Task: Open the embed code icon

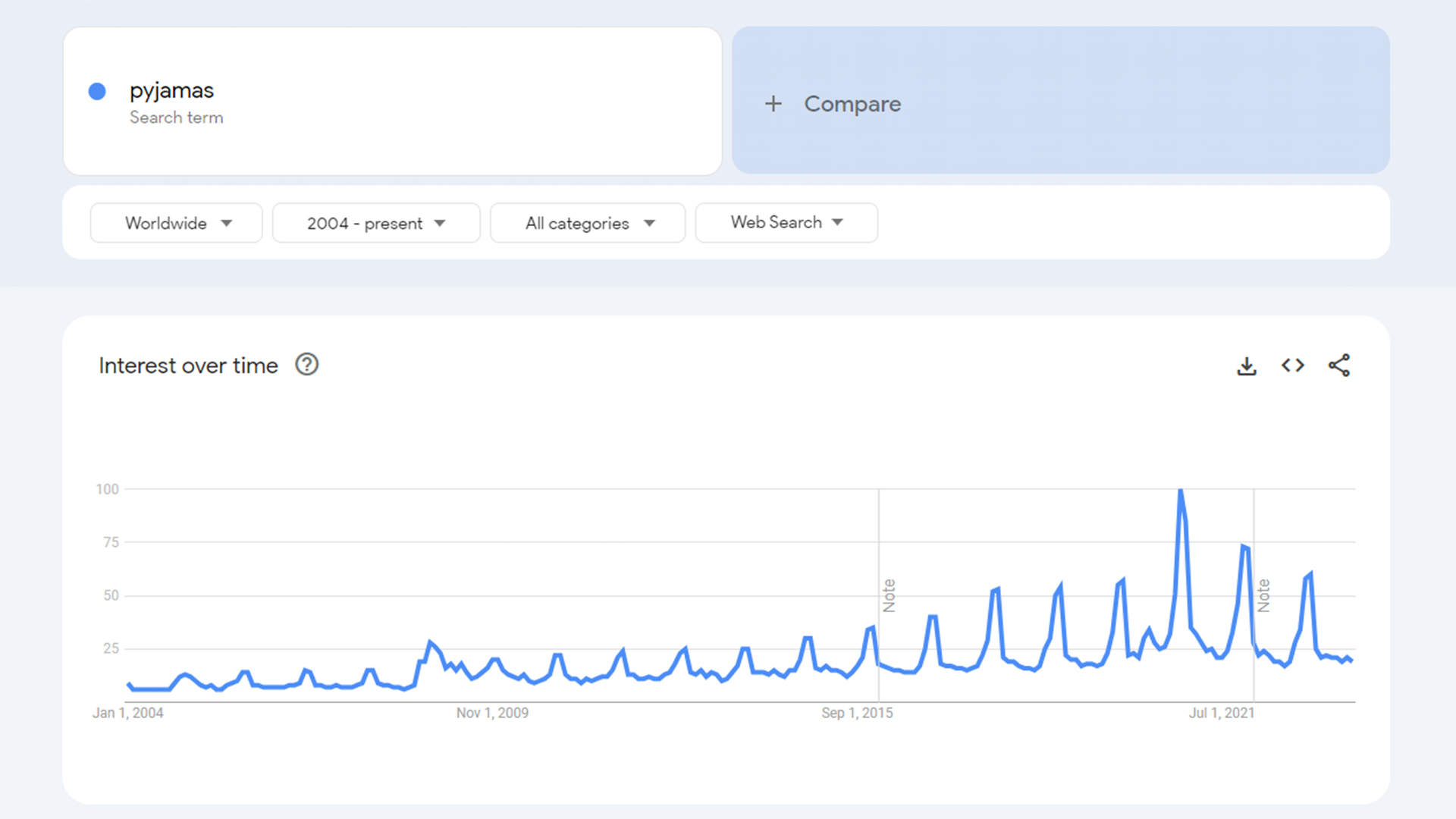Action: pyautogui.click(x=1293, y=366)
